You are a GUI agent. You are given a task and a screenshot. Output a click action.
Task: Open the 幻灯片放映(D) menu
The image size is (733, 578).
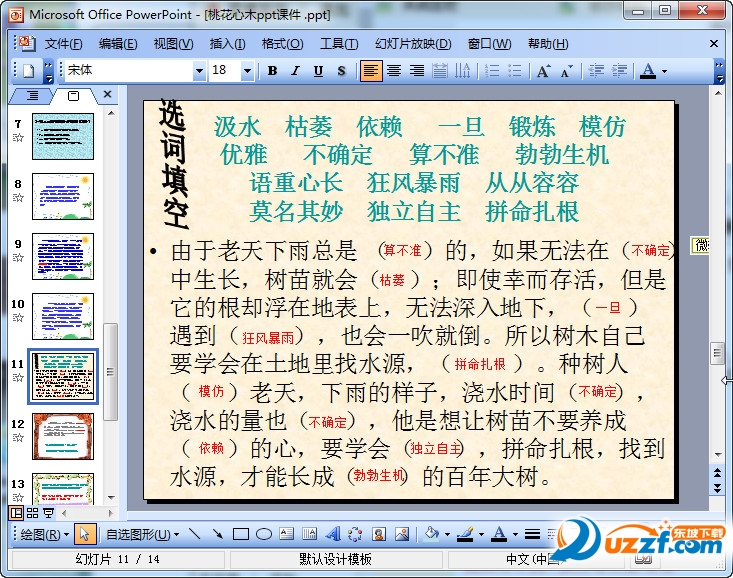[413, 44]
